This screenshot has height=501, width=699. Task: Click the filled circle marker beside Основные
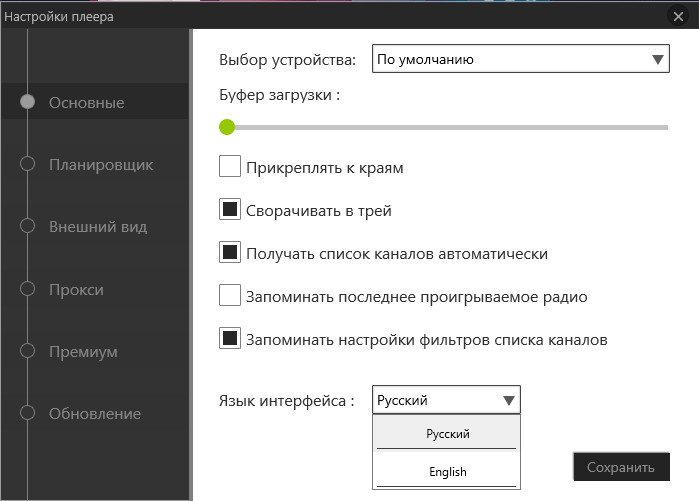(x=27, y=102)
